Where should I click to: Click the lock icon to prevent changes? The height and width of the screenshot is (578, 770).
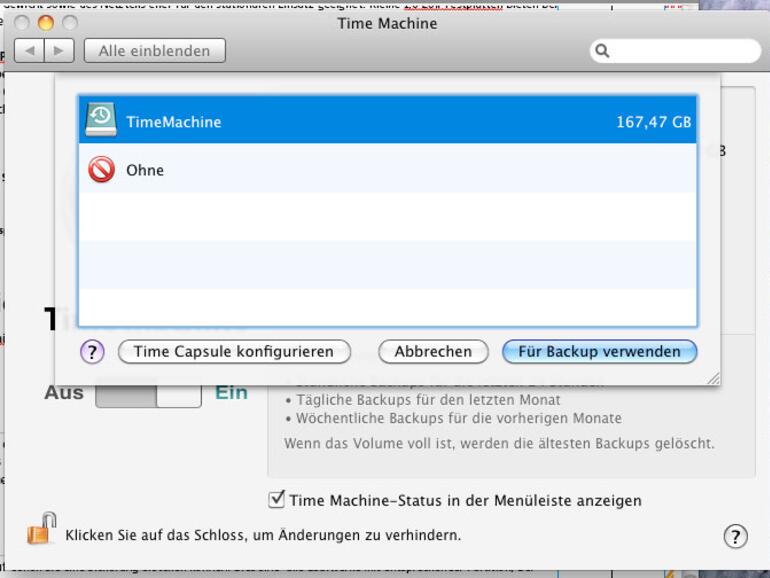[41, 528]
